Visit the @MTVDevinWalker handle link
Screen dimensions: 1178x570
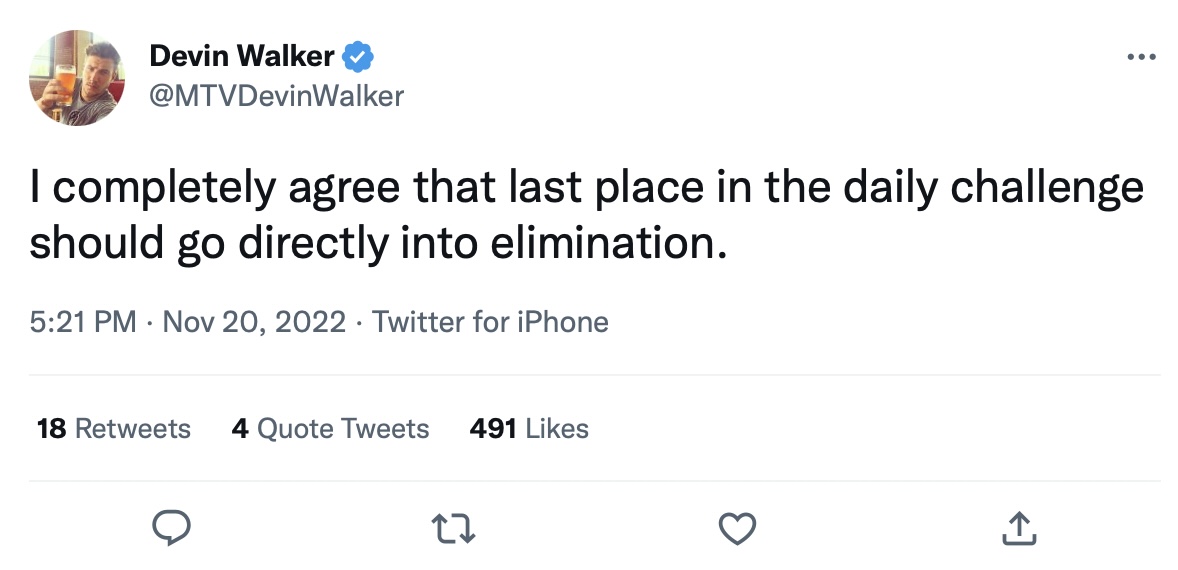pyautogui.click(x=276, y=96)
